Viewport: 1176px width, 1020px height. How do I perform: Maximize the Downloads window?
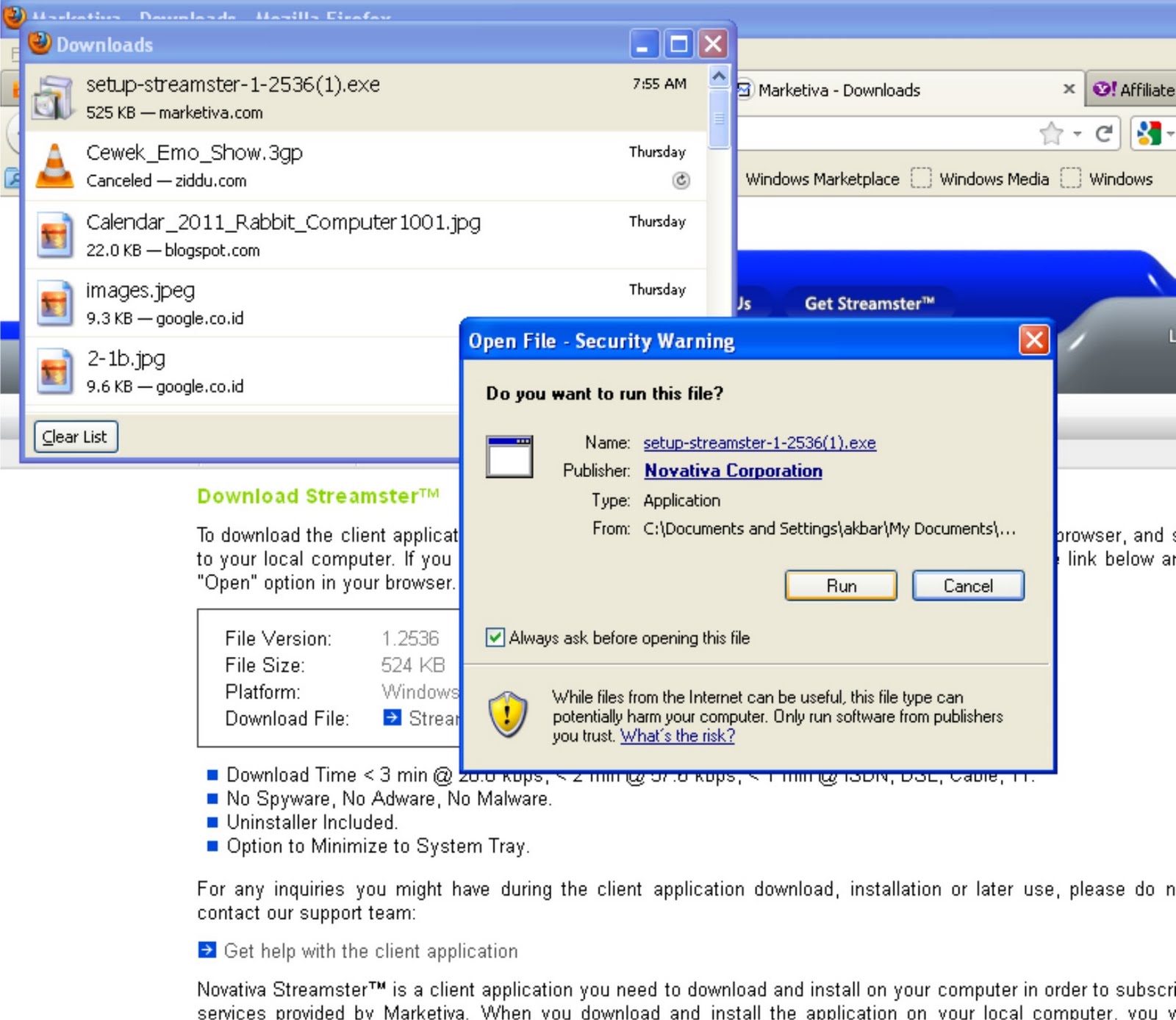coord(678,44)
